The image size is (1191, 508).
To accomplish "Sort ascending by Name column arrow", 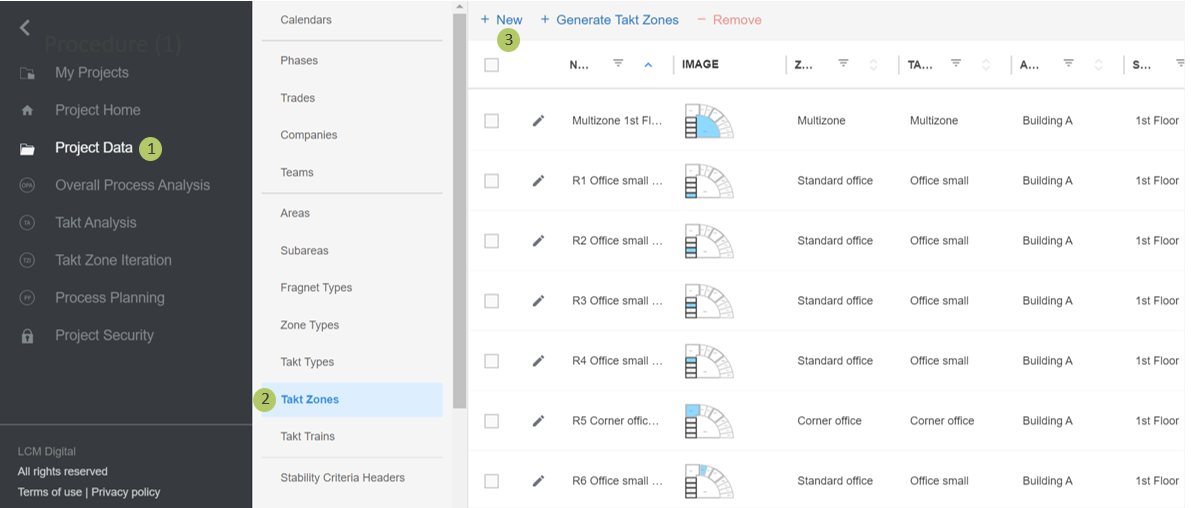I will 648,65.
